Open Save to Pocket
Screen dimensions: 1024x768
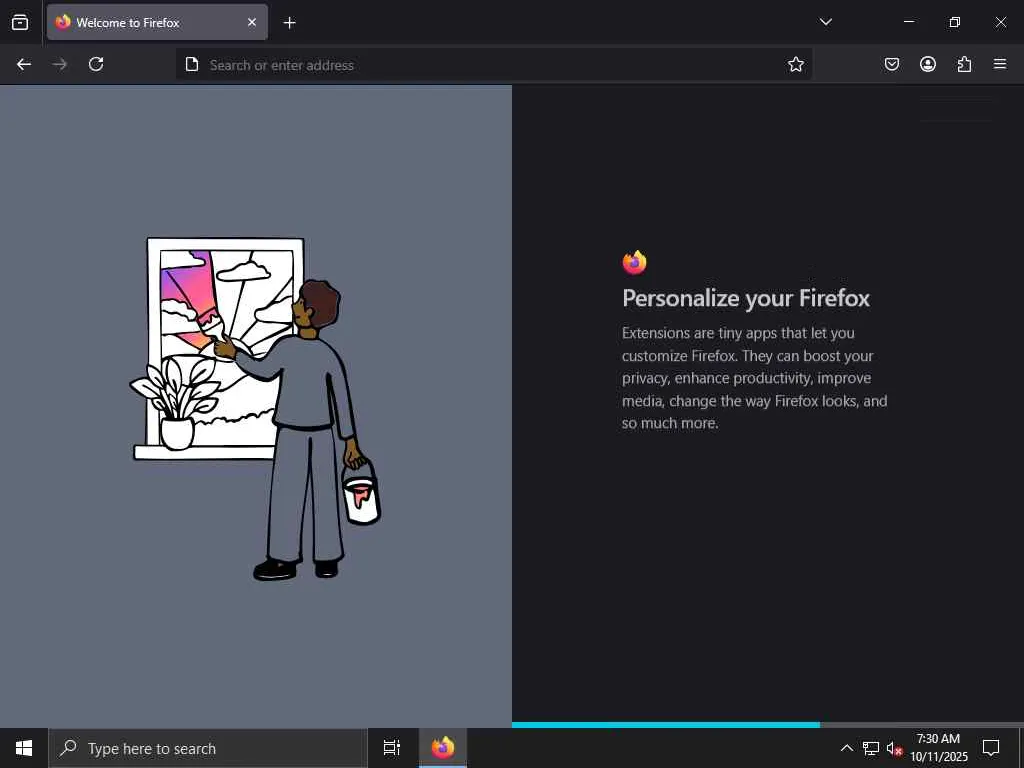(891, 64)
